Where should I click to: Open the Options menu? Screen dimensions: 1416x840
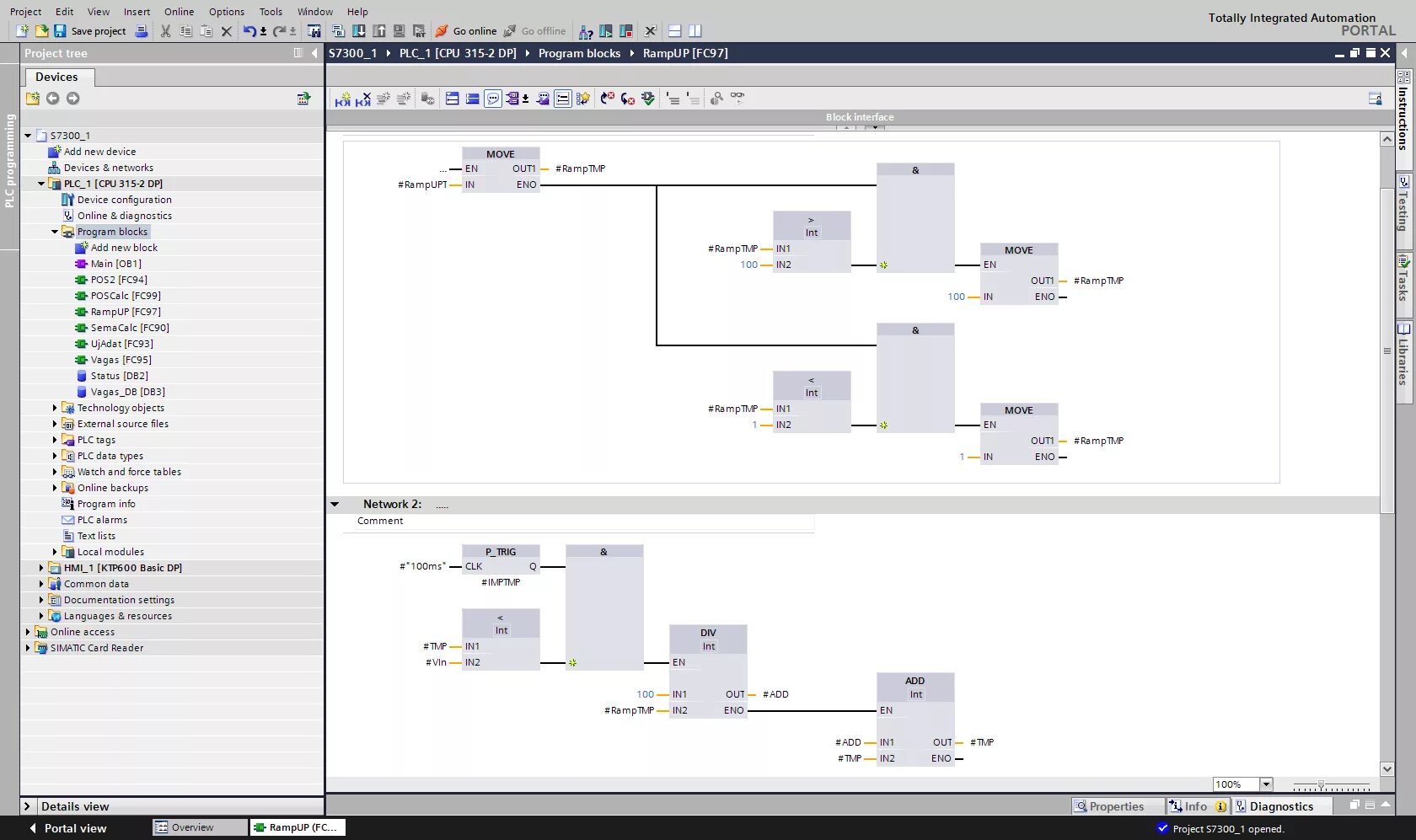click(227, 12)
